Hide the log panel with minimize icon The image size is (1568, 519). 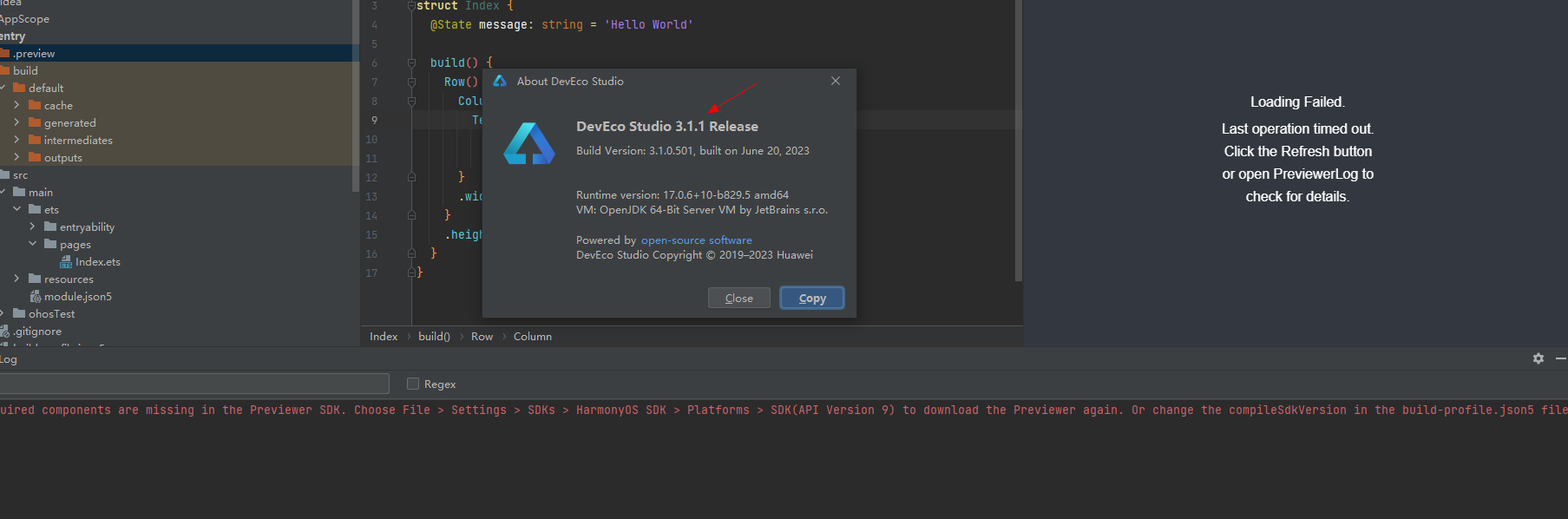click(x=1560, y=358)
